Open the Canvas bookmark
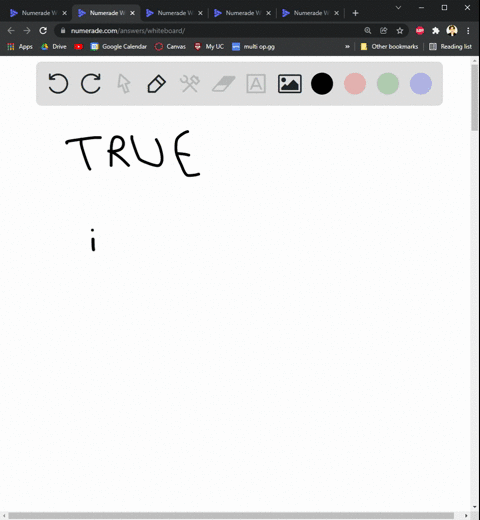Screen dimensions: 480x520 [170, 47]
